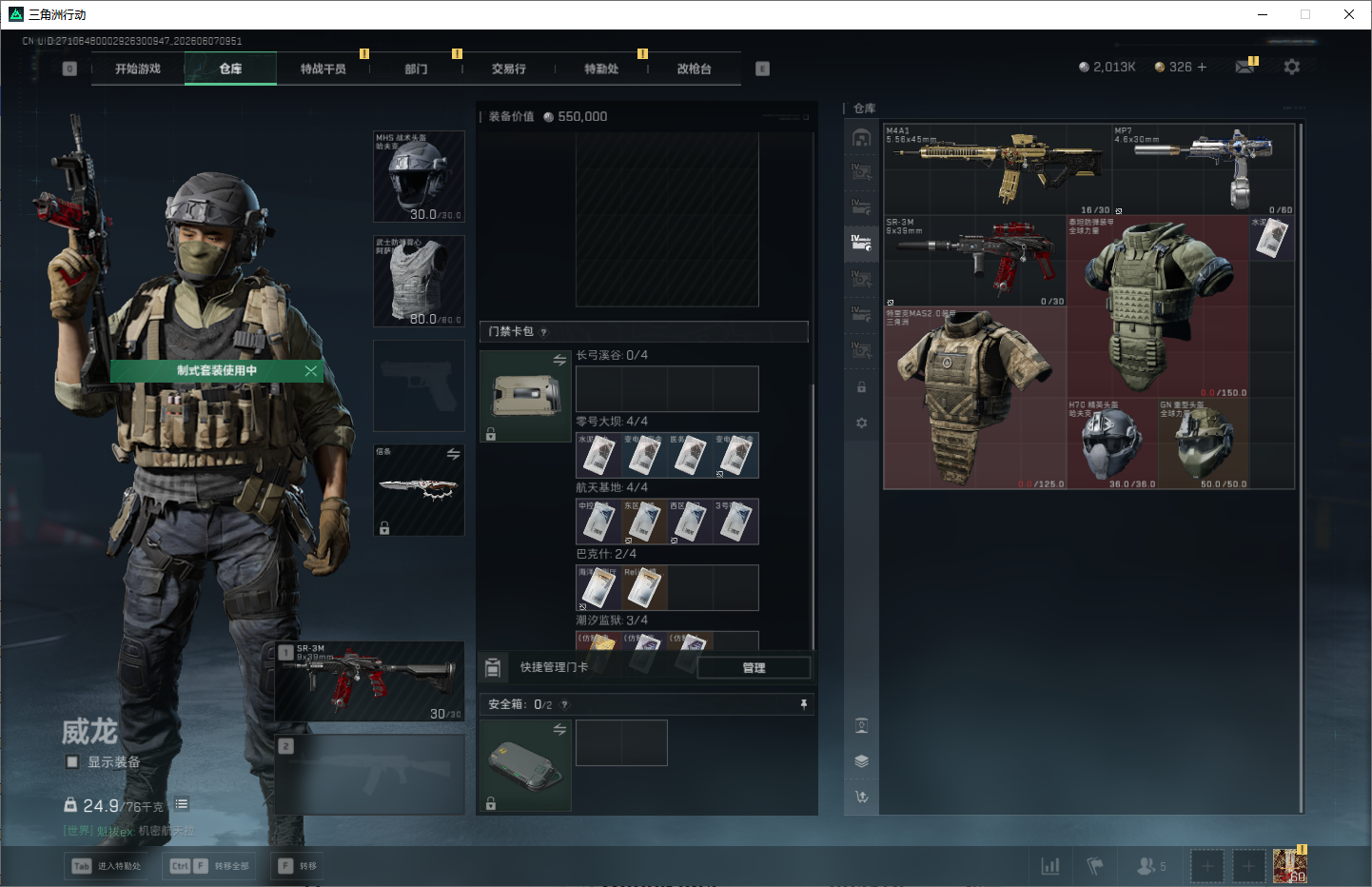Select the stash overview icon in warehouse sidebar
This screenshot has width=1372, height=887.
[861, 138]
